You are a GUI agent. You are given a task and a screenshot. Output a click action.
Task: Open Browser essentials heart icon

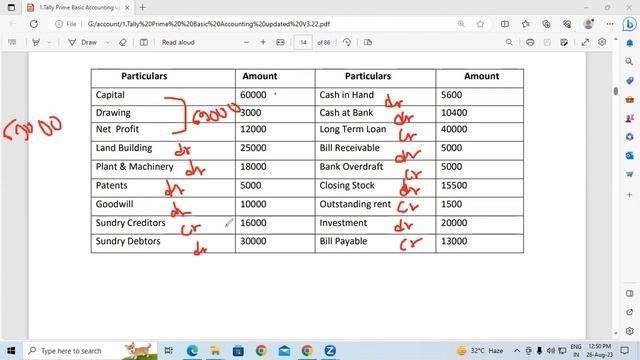click(567, 24)
